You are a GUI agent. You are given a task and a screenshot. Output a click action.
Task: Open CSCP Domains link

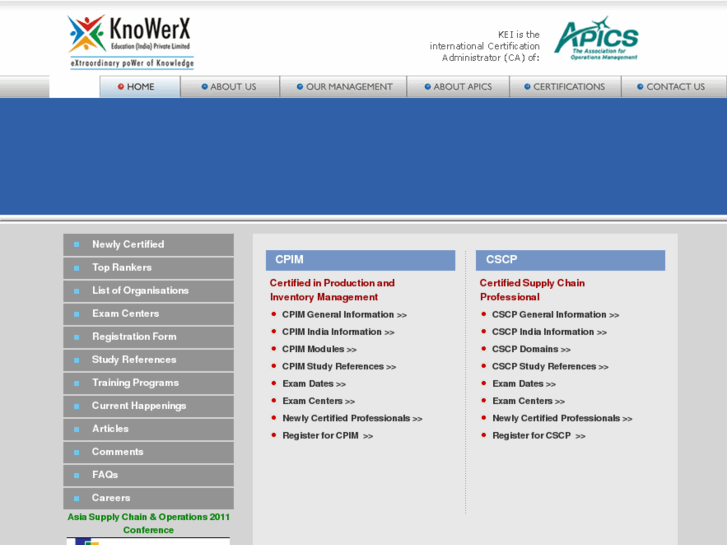click(x=531, y=349)
